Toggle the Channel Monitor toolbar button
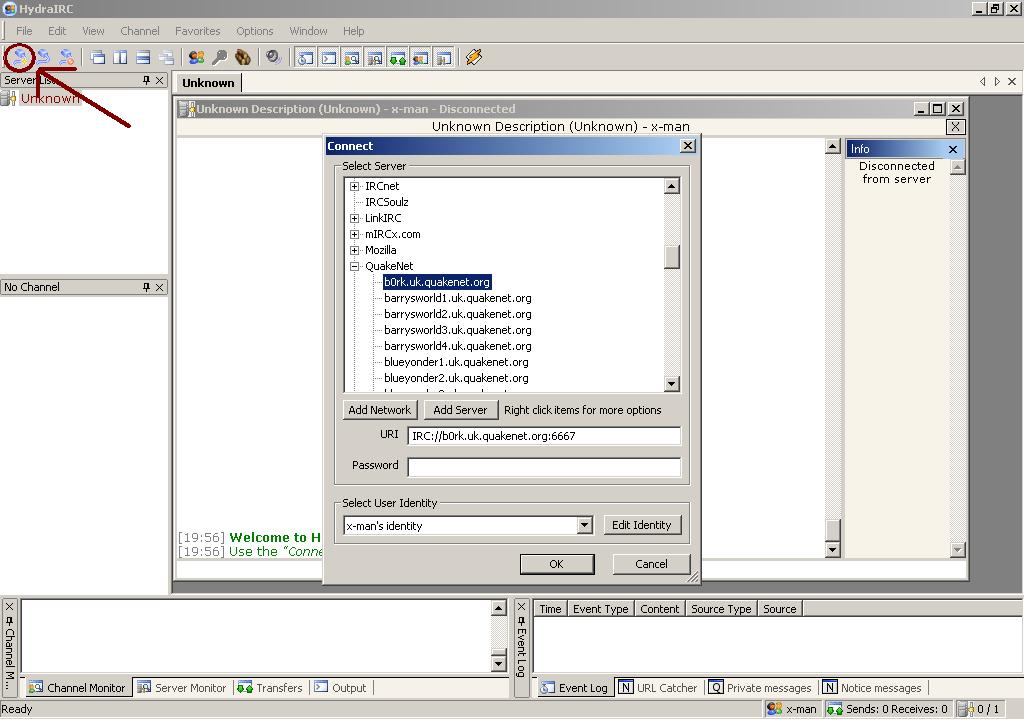Image resolution: width=1026 pixels, height=720 pixels. [x=351, y=58]
